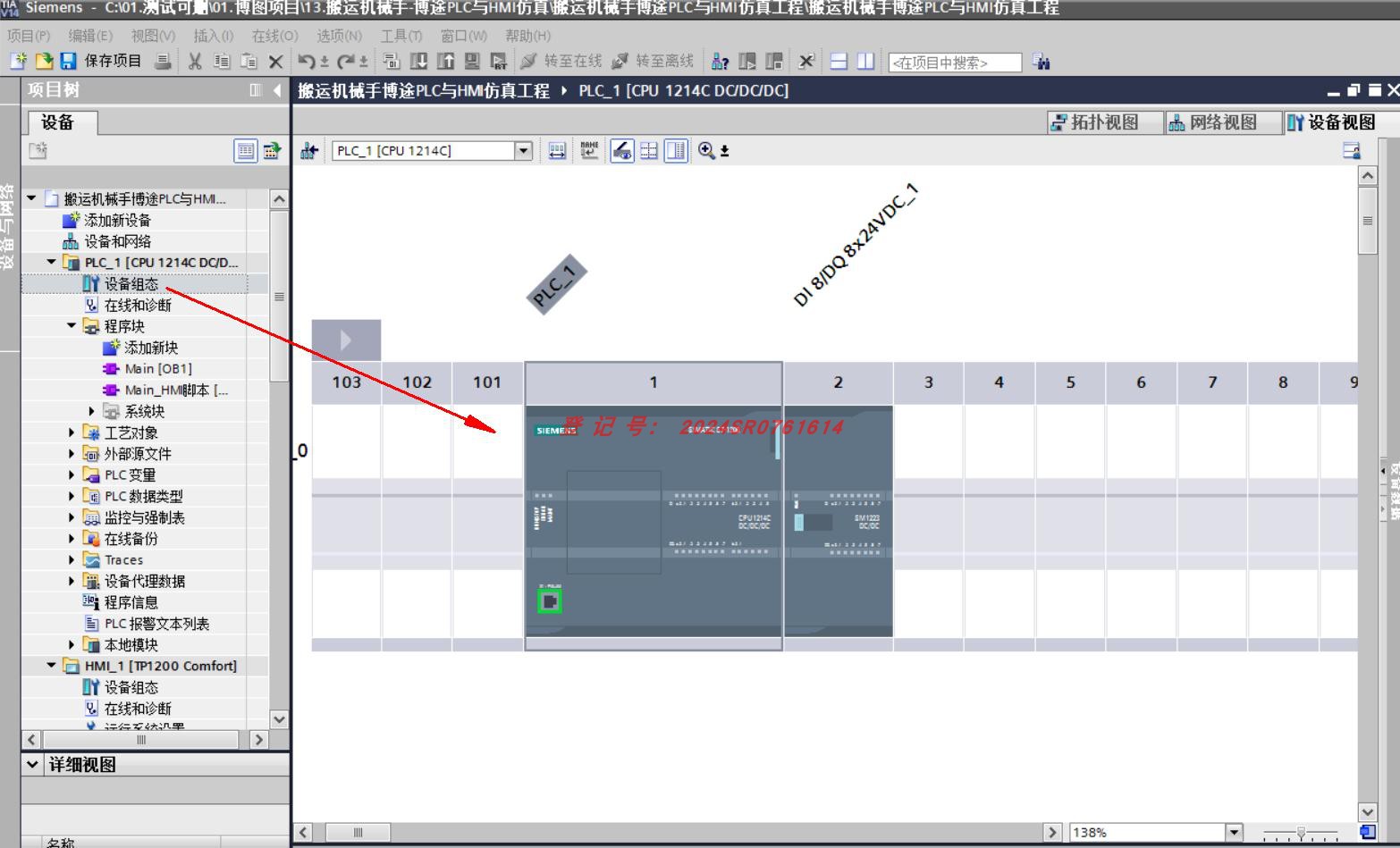This screenshot has width=1400, height=848.
Task: Click the paste icon in toolbar
Action: [249, 61]
